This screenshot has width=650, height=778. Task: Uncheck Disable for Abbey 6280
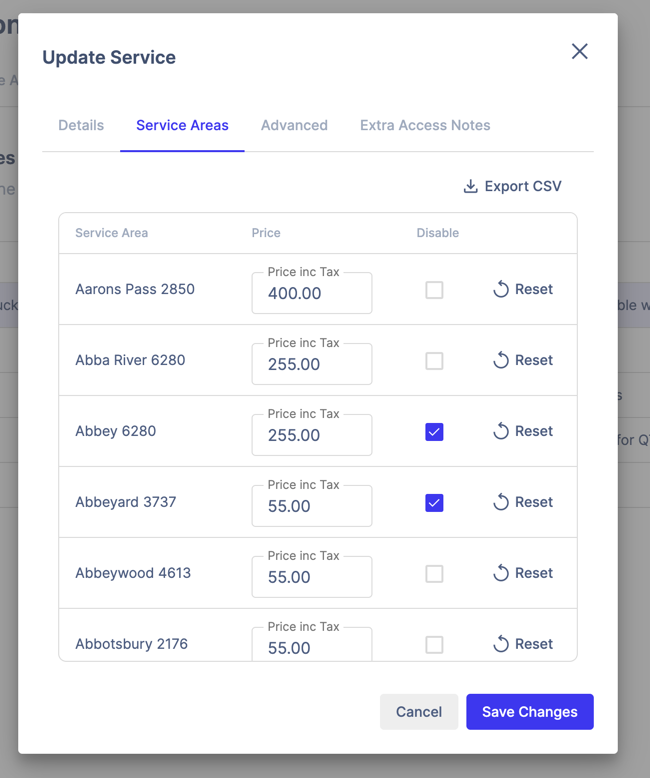[434, 432]
